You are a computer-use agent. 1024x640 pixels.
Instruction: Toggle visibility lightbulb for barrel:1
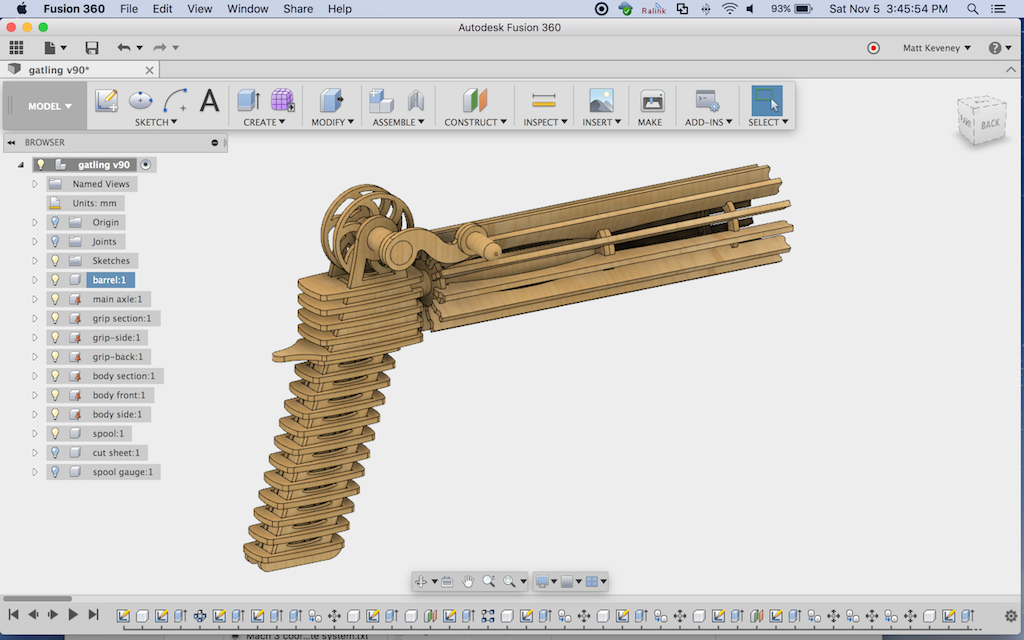[55, 280]
